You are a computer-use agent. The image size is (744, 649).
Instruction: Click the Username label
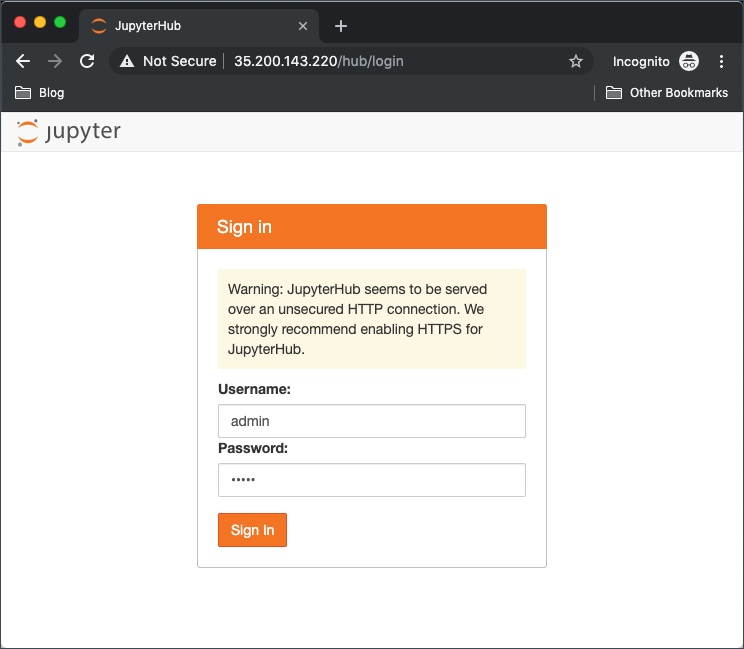[x=254, y=389]
